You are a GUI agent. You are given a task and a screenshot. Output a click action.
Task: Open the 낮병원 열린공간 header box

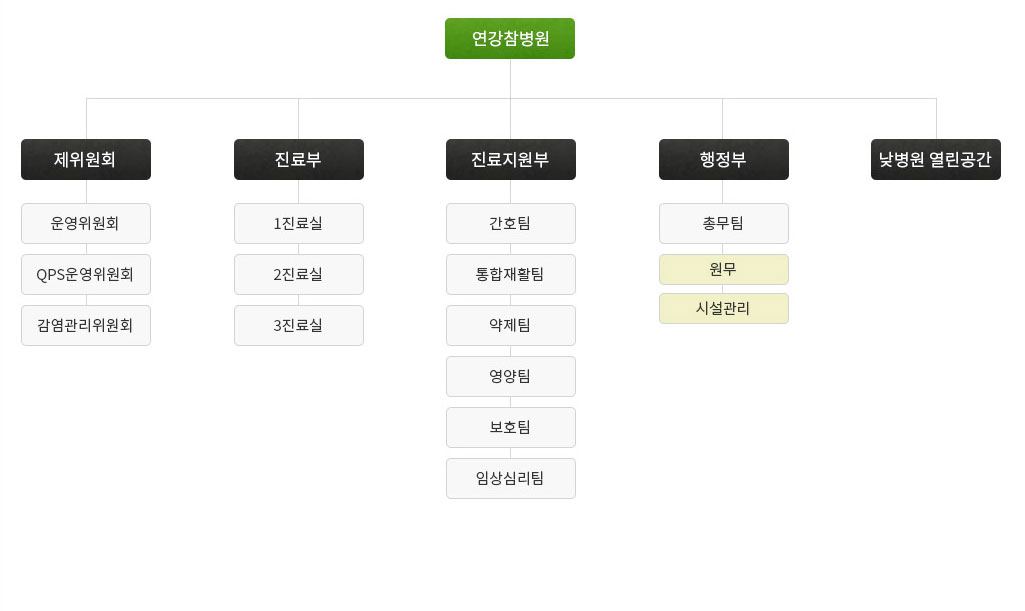click(935, 159)
